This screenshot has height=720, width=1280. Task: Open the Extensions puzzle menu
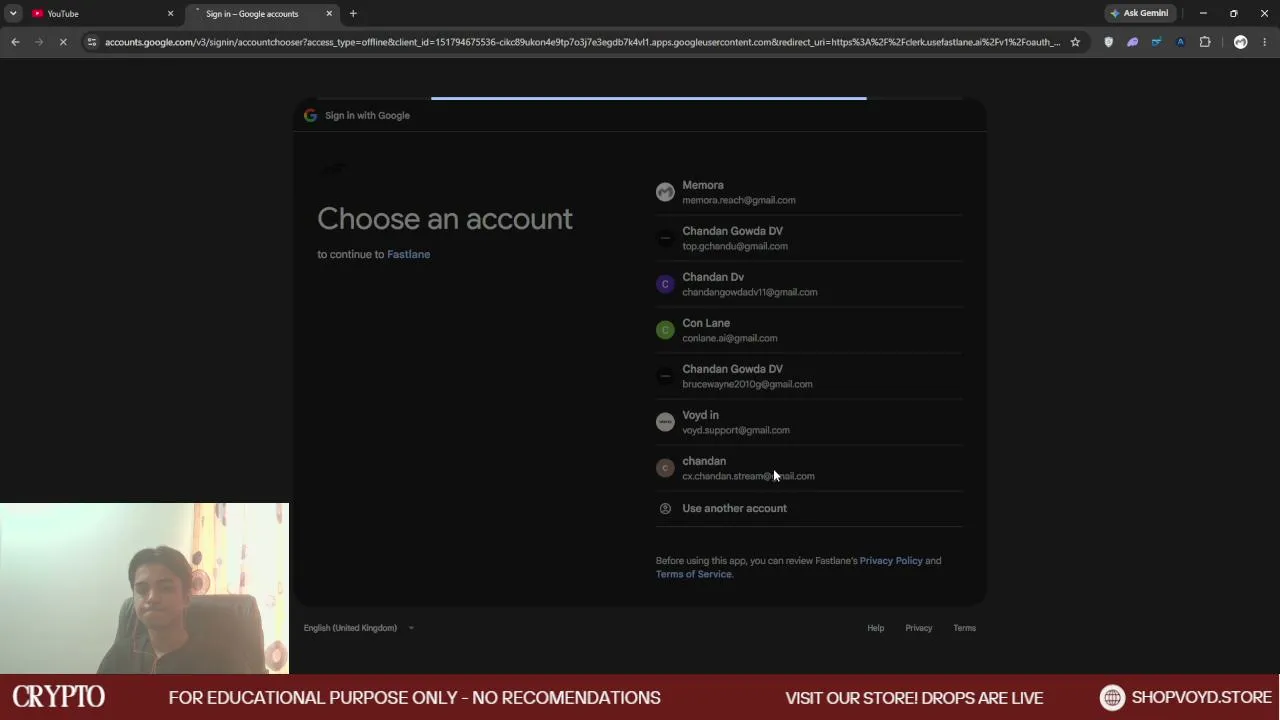(1204, 42)
